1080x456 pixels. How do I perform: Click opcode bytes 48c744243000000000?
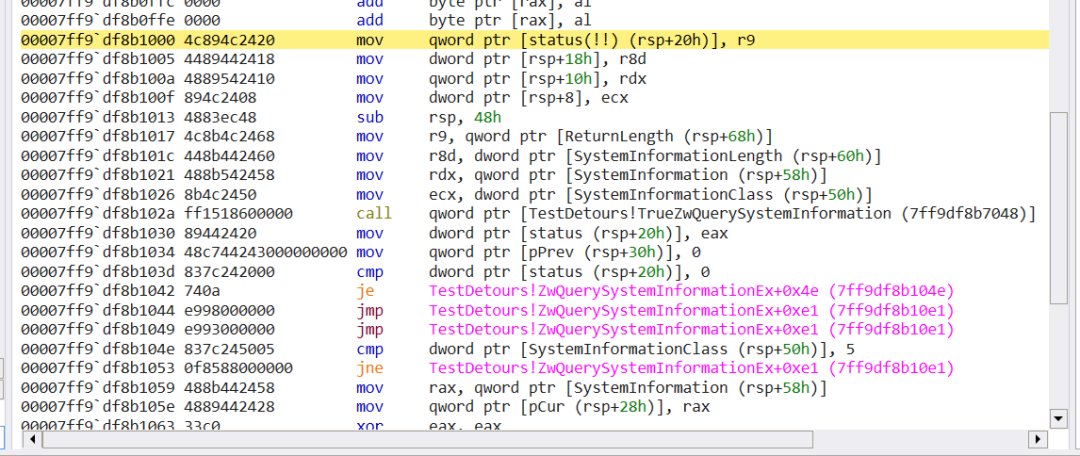265,253
